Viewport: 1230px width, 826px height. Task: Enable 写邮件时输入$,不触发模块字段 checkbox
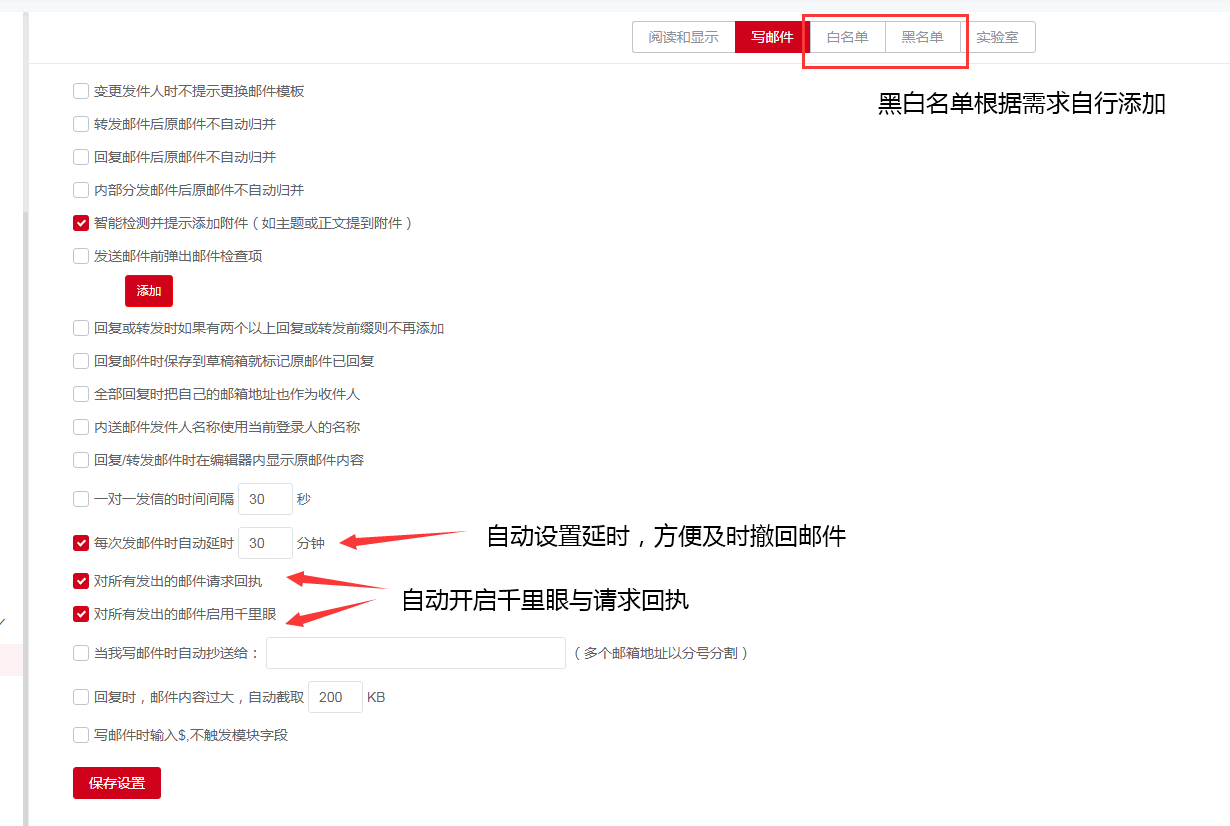click(81, 735)
